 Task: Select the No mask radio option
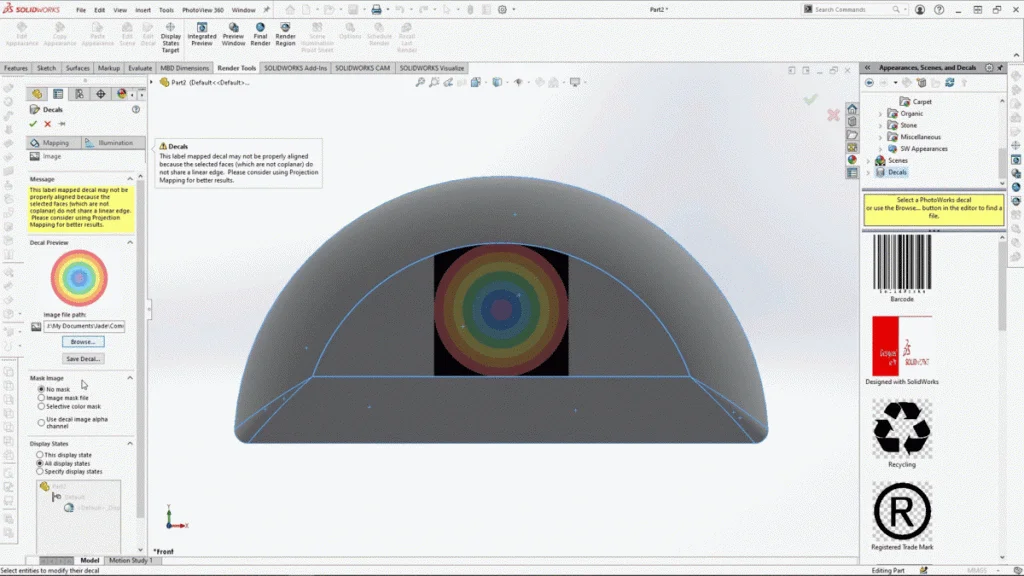[41, 389]
